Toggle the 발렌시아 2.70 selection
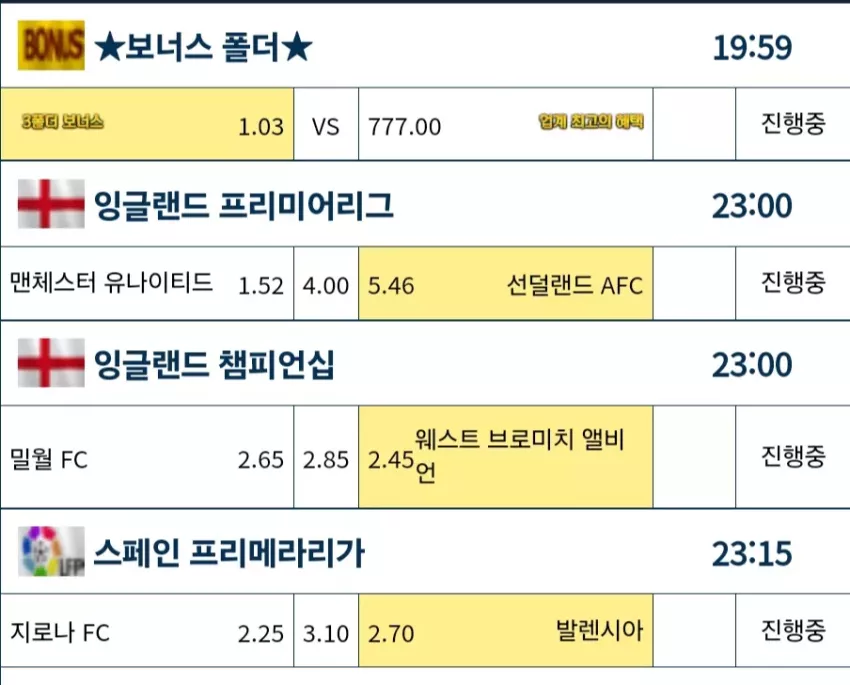The height and width of the screenshot is (685, 850). pos(506,631)
